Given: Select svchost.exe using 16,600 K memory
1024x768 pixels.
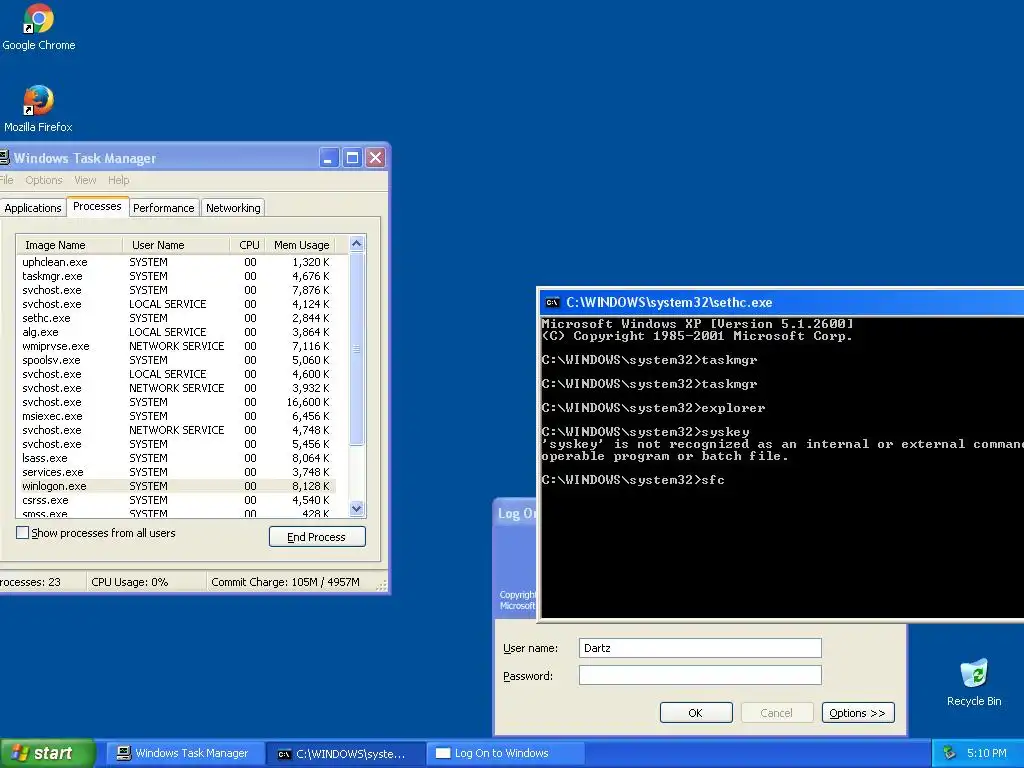Looking at the screenshot, I should point(176,402).
